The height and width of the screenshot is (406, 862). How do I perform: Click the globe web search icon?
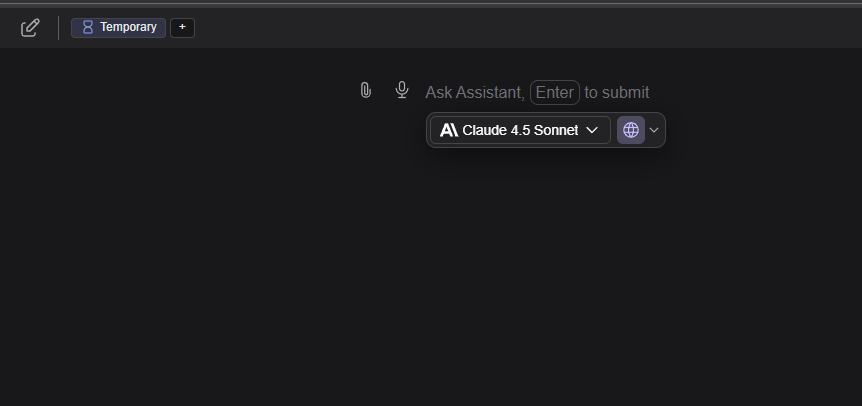coord(631,130)
